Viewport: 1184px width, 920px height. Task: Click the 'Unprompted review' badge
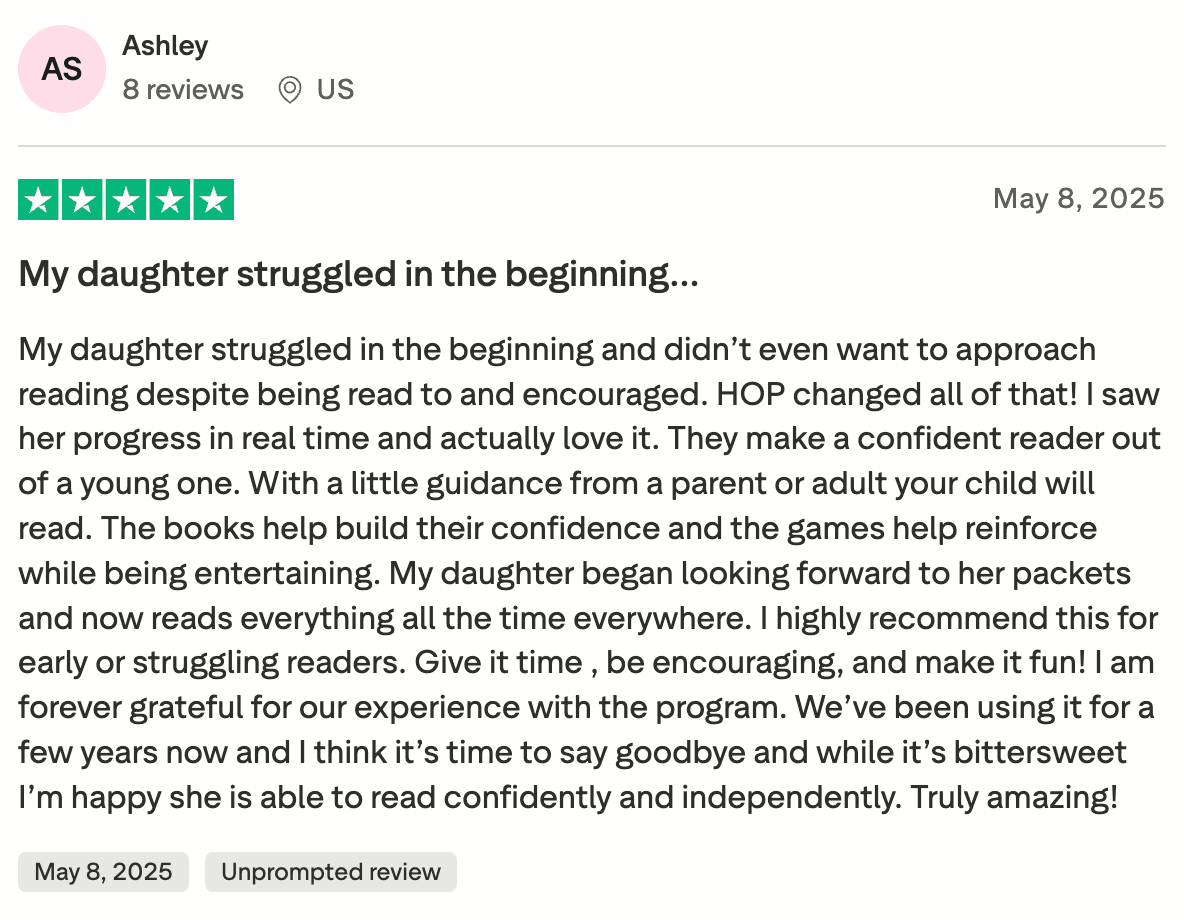click(x=330, y=872)
